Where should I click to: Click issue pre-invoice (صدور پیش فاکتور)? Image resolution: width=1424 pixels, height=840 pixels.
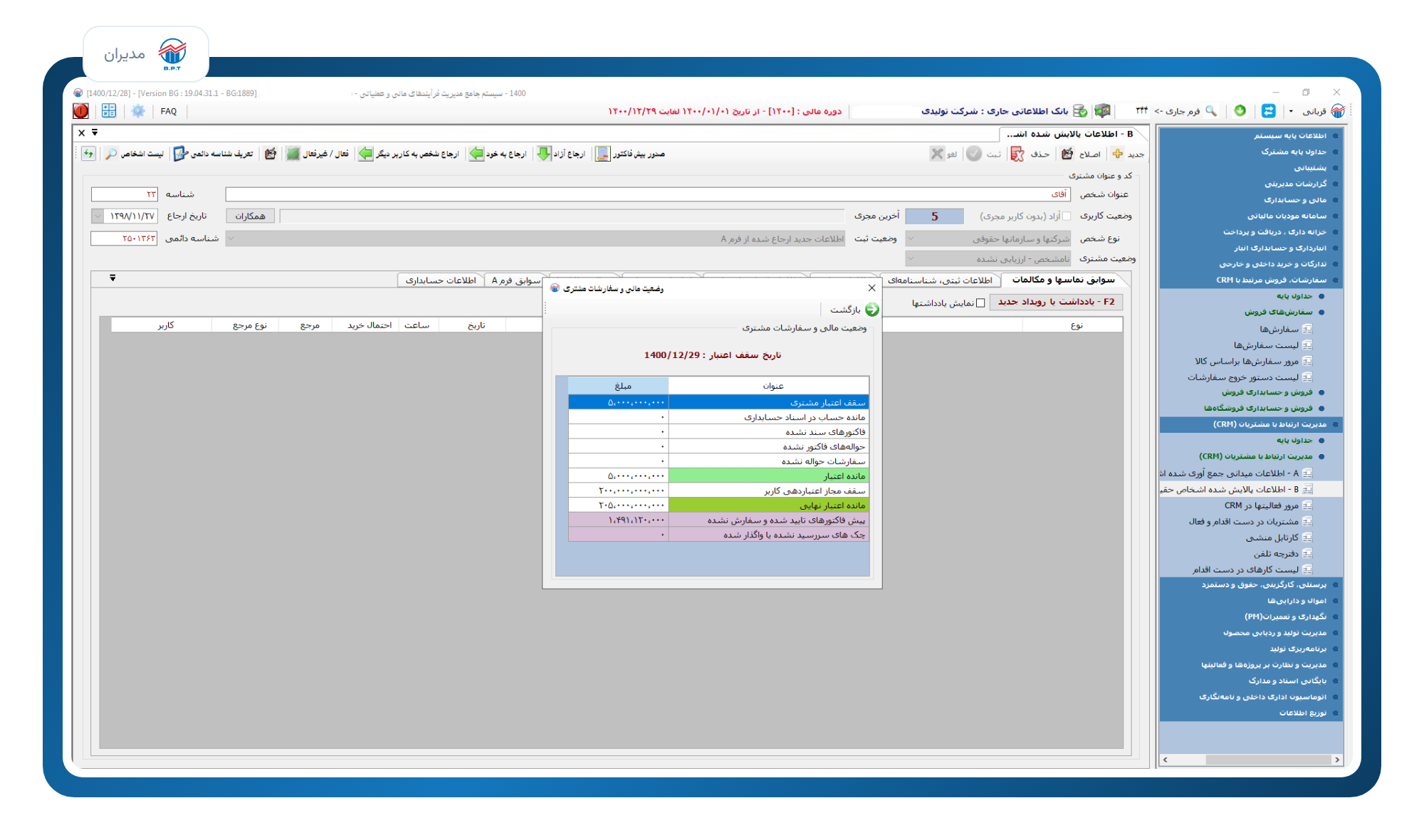point(630,154)
